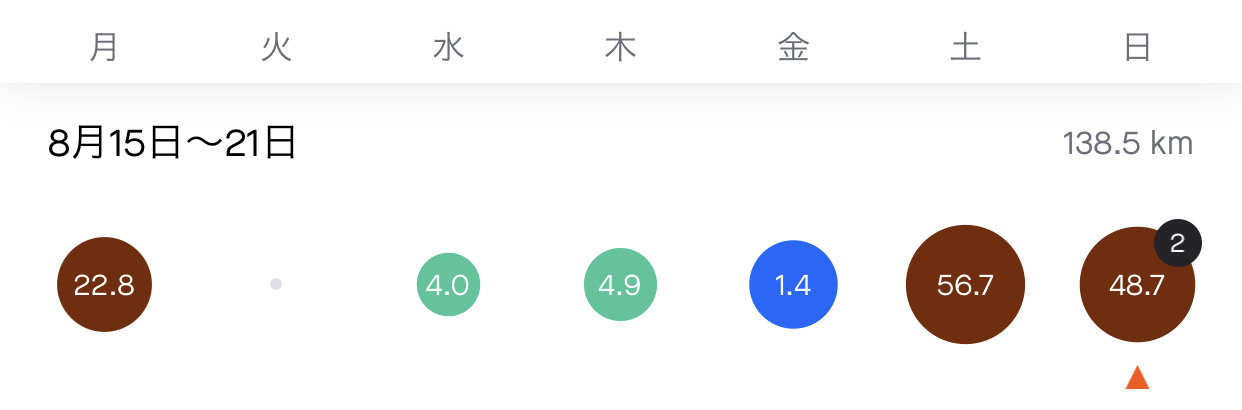Tap the black badge showing 2 activities
The width and height of the screenshot is (1242, 410).
click(x=1177, y=244)
